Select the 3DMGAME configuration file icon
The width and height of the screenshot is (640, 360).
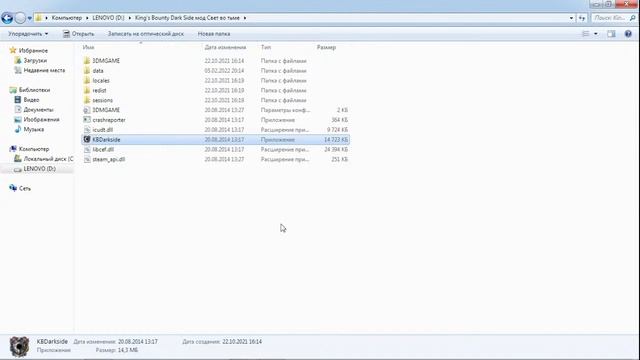pos(87,110)
